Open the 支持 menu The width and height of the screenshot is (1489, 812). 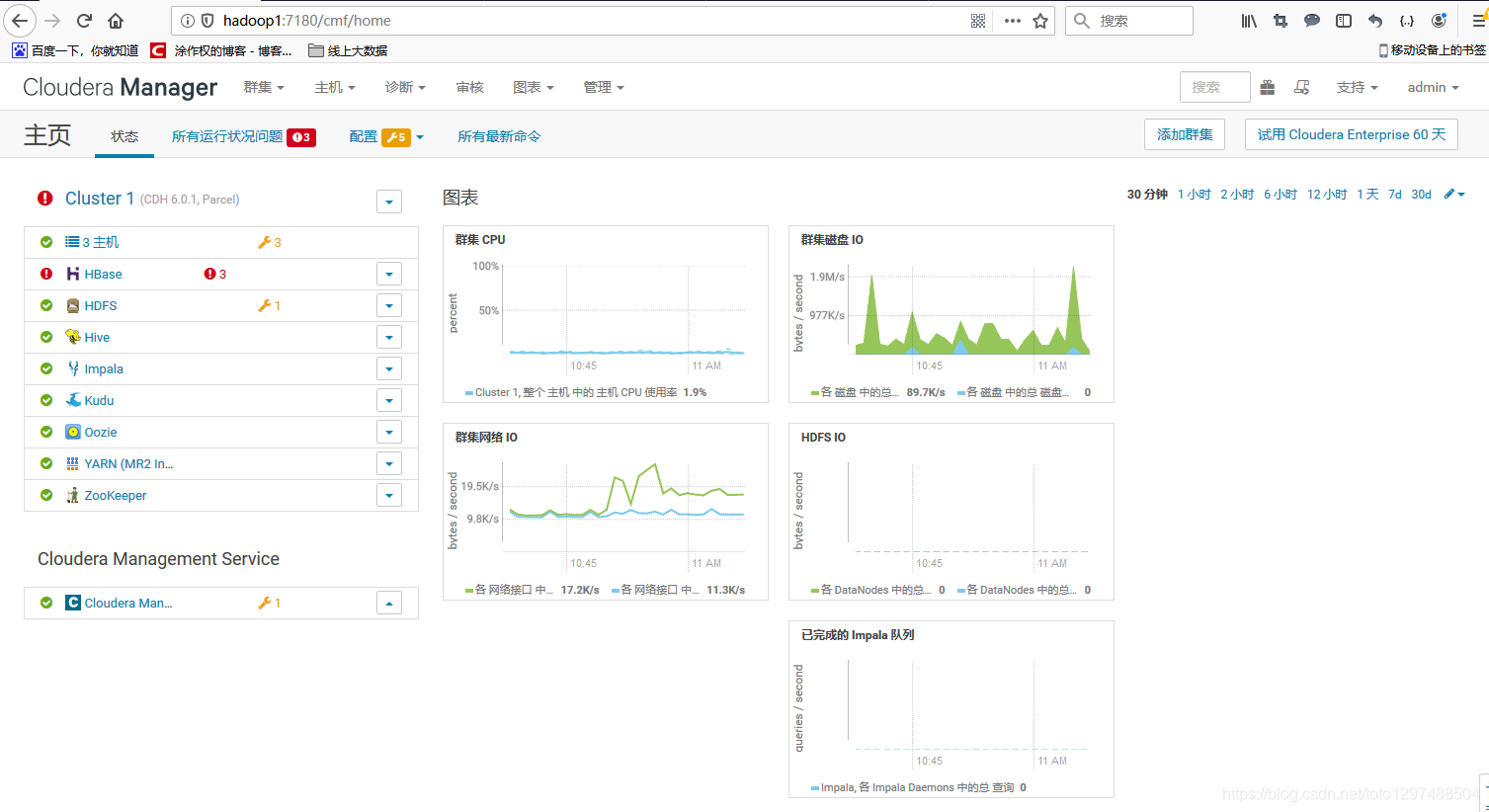click(x=1357, y=88)
